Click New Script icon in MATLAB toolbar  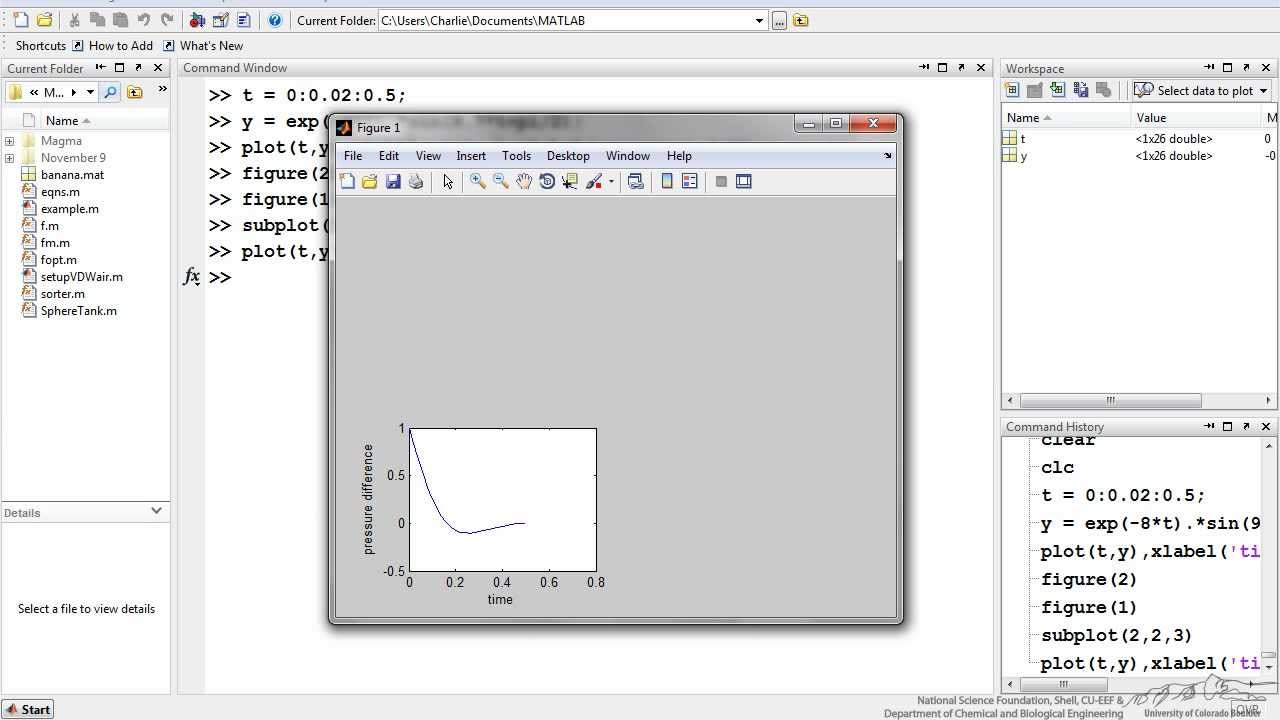(x=21, y=20)
